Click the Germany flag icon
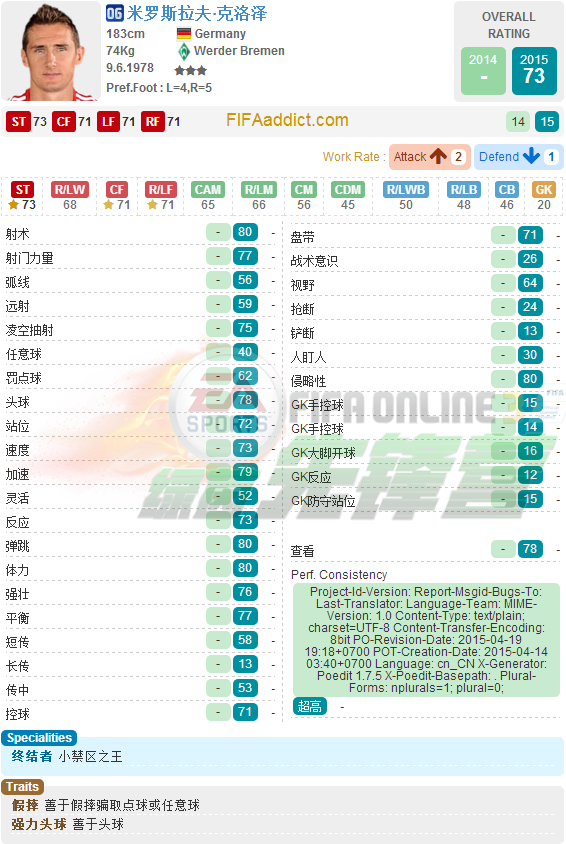566x844 pixels. point(184,34)
